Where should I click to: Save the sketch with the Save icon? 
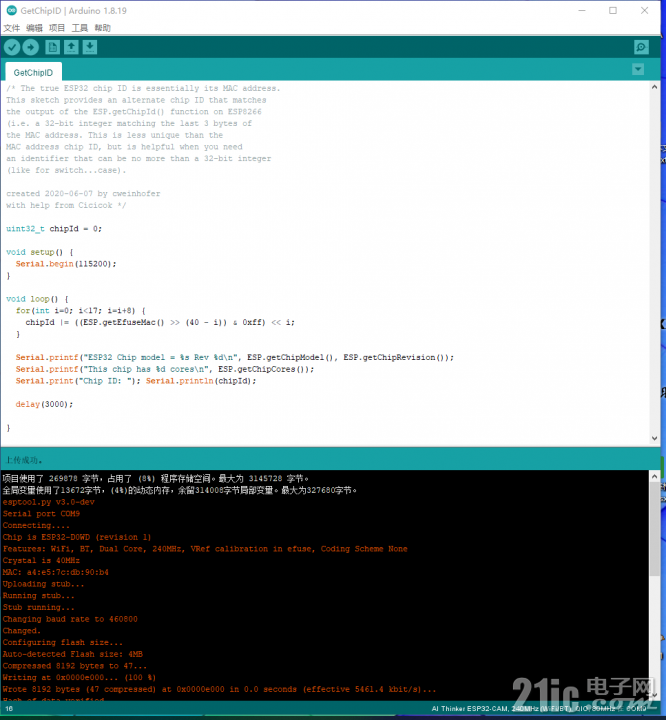[x=90, y=47]
